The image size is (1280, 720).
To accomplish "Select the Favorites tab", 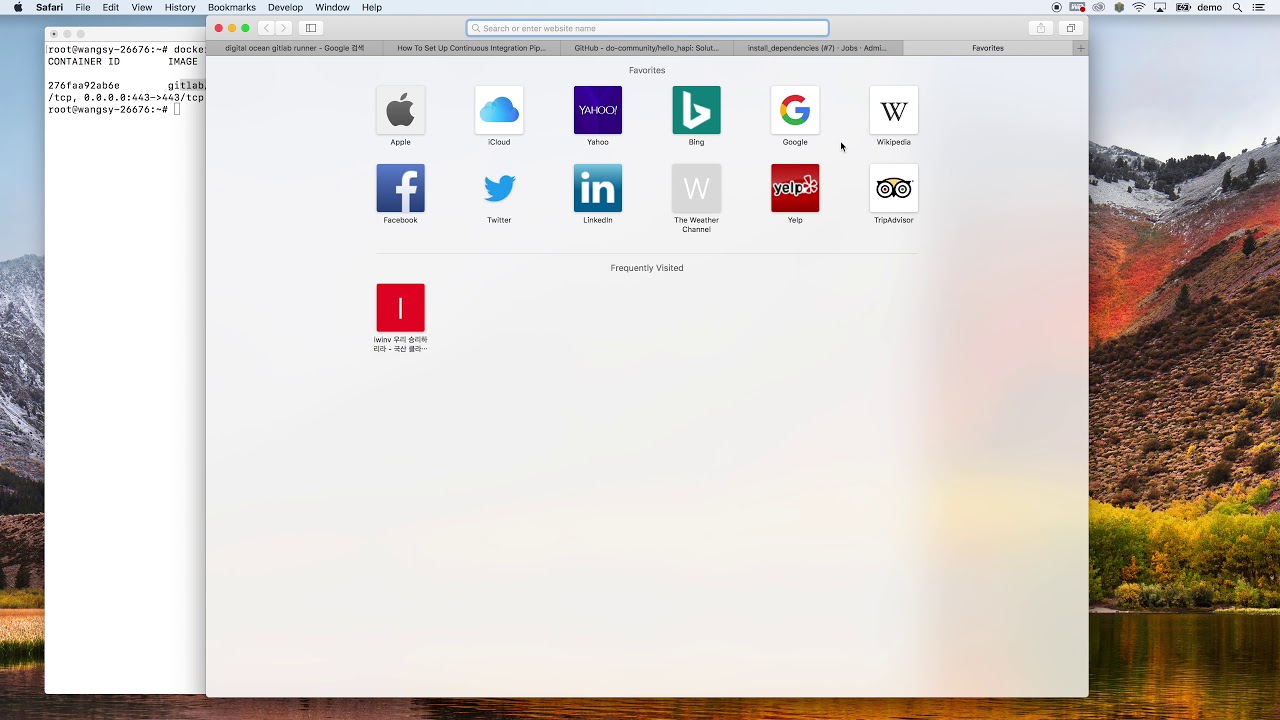I will (x=988, y=48).
